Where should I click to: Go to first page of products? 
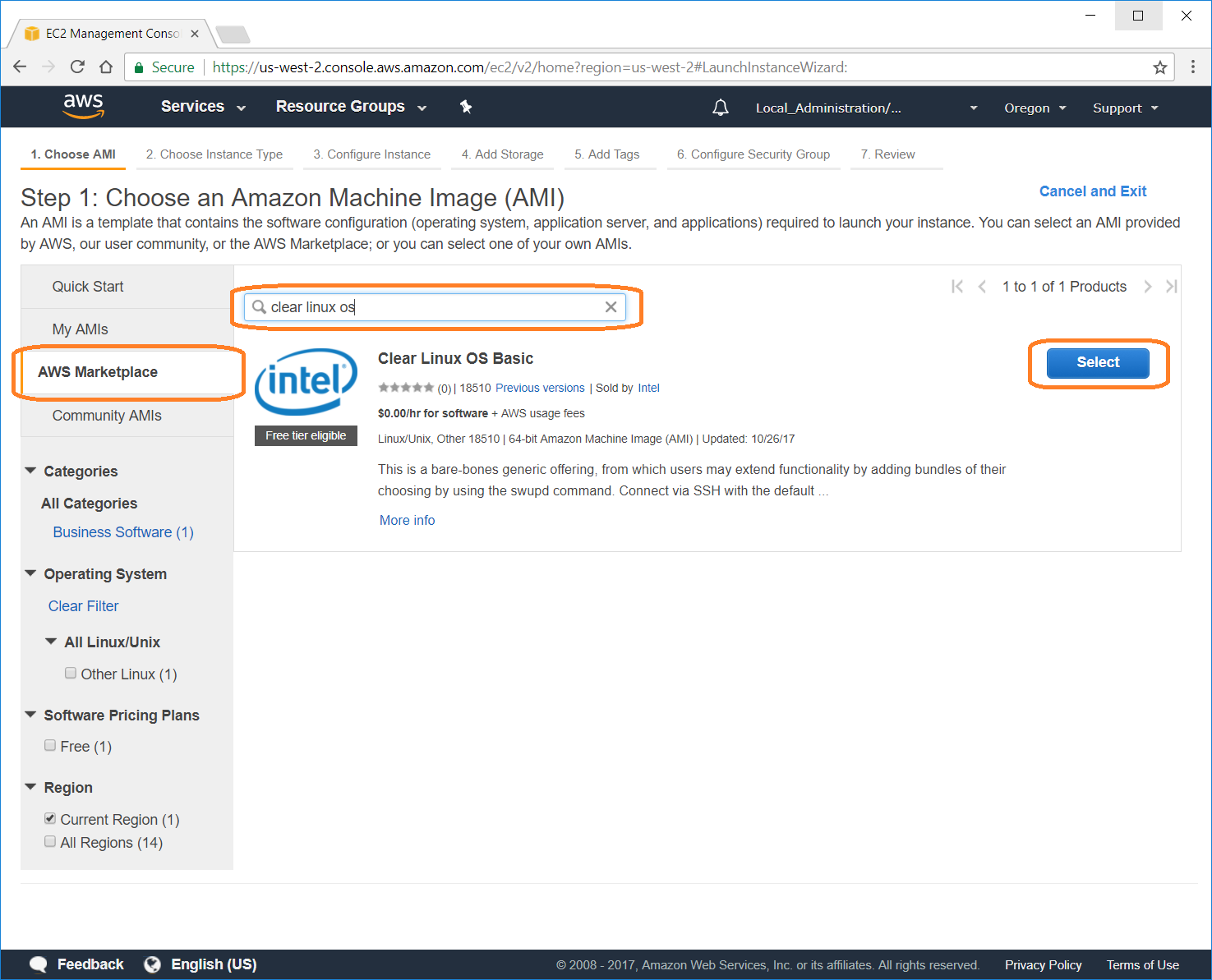(957, 287)
